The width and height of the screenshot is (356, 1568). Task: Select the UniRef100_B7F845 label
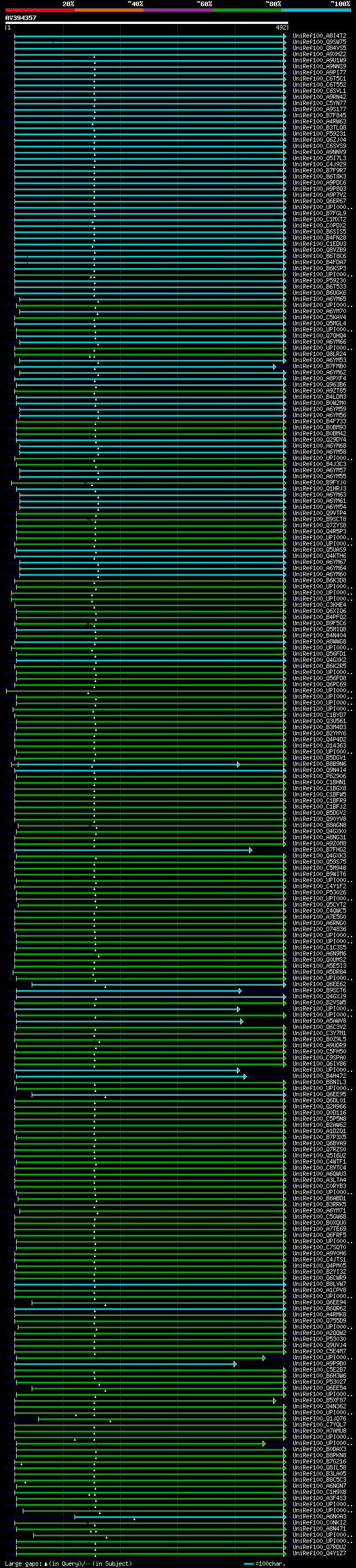pyautogui.click(x=319, y=115)
